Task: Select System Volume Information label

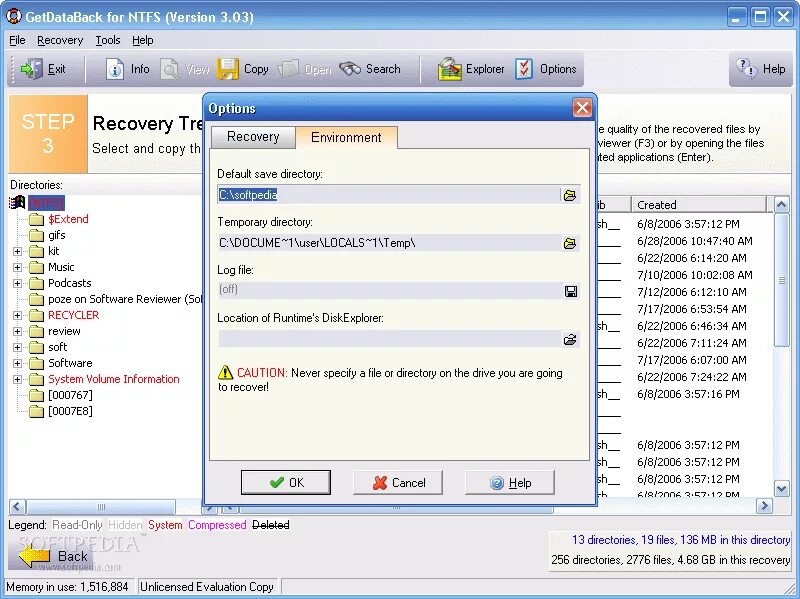Action: [x=114, y=380]
